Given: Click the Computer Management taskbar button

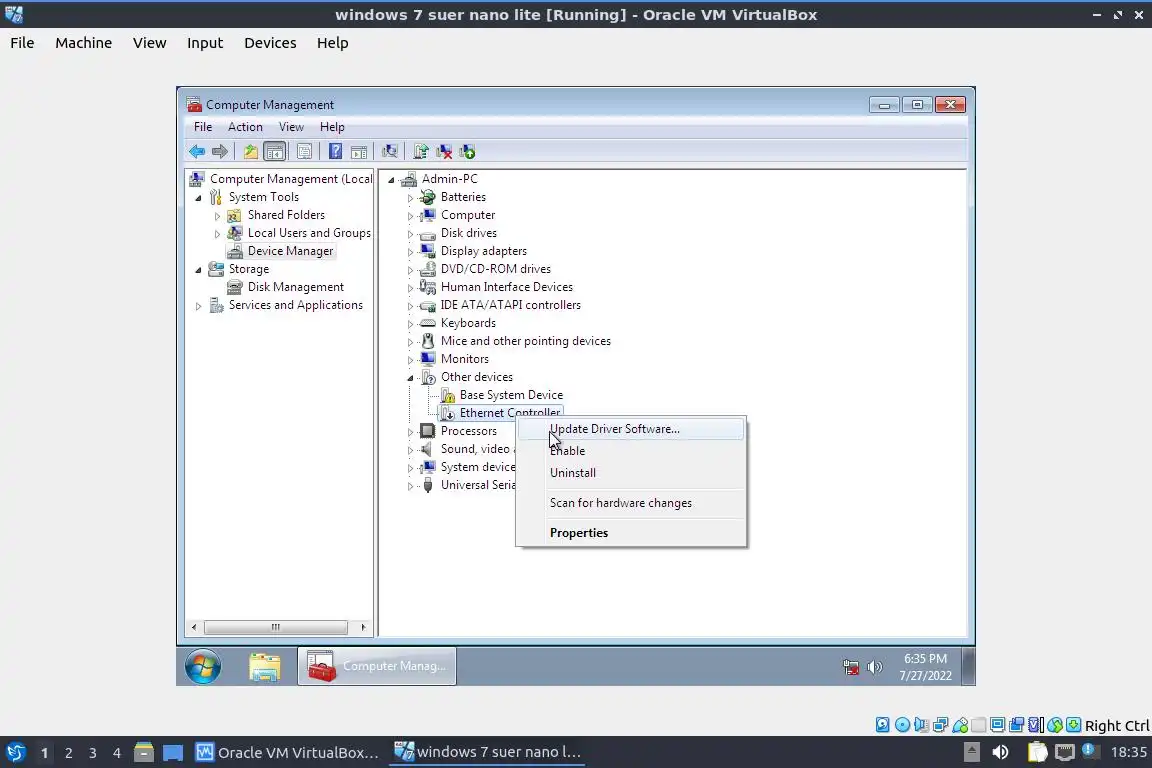Looking at the screenshot, I should (x=377, y=666).
